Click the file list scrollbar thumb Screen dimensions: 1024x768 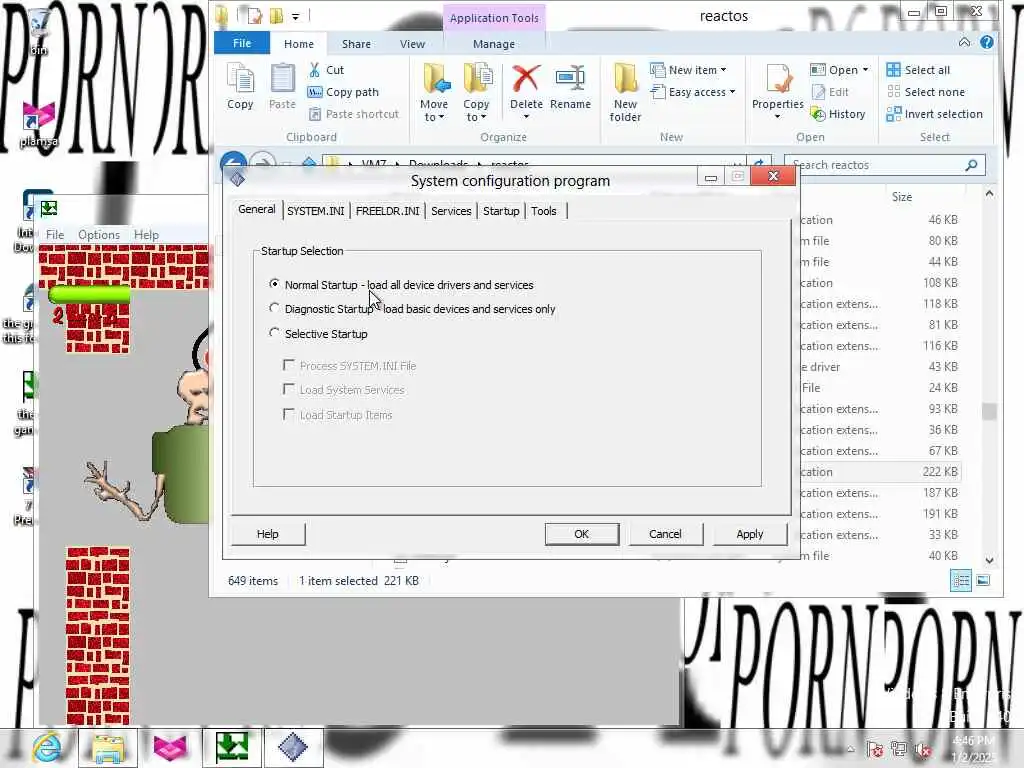click(x=989, y=411)
